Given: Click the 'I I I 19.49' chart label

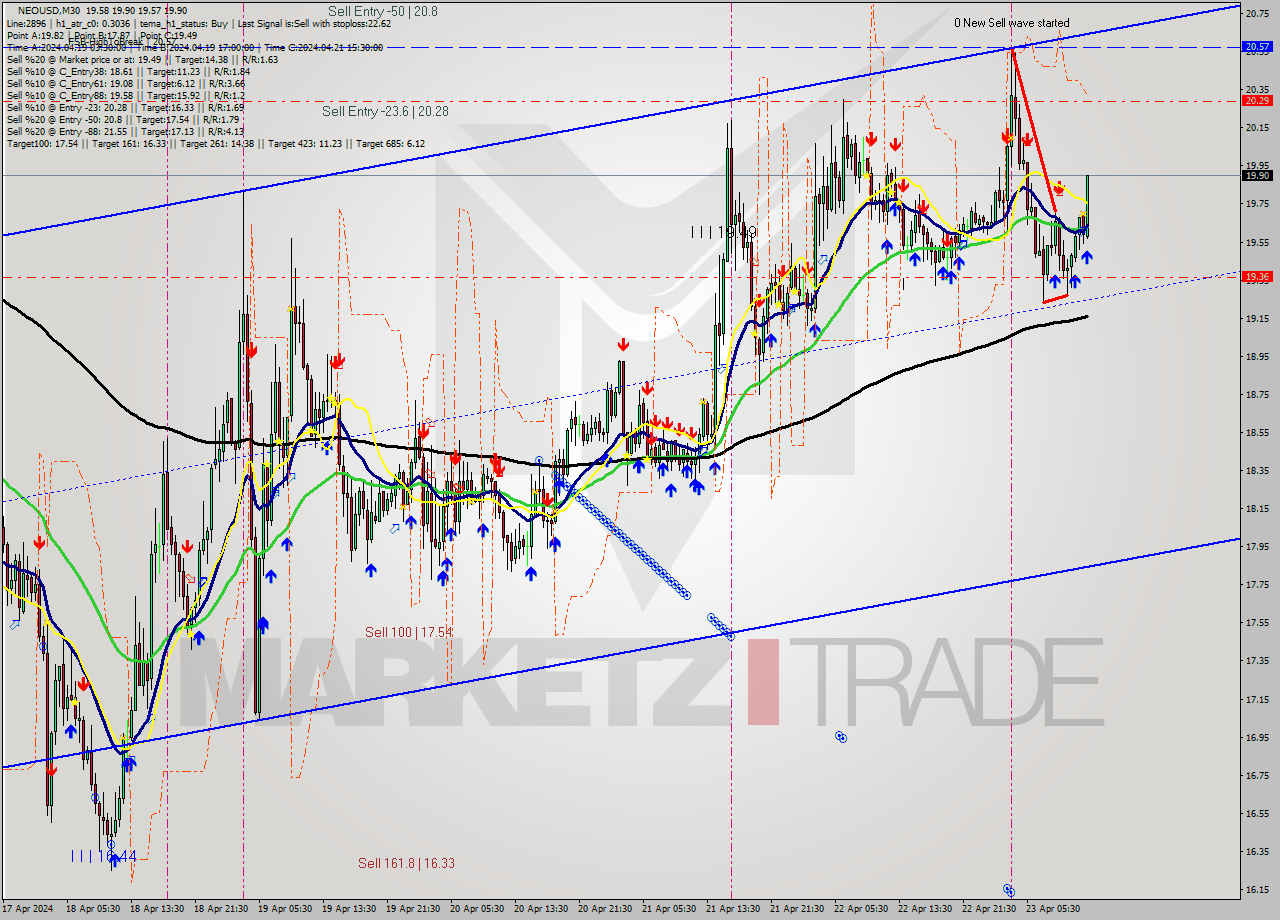Looking at the screenshot, I should 723,232.
